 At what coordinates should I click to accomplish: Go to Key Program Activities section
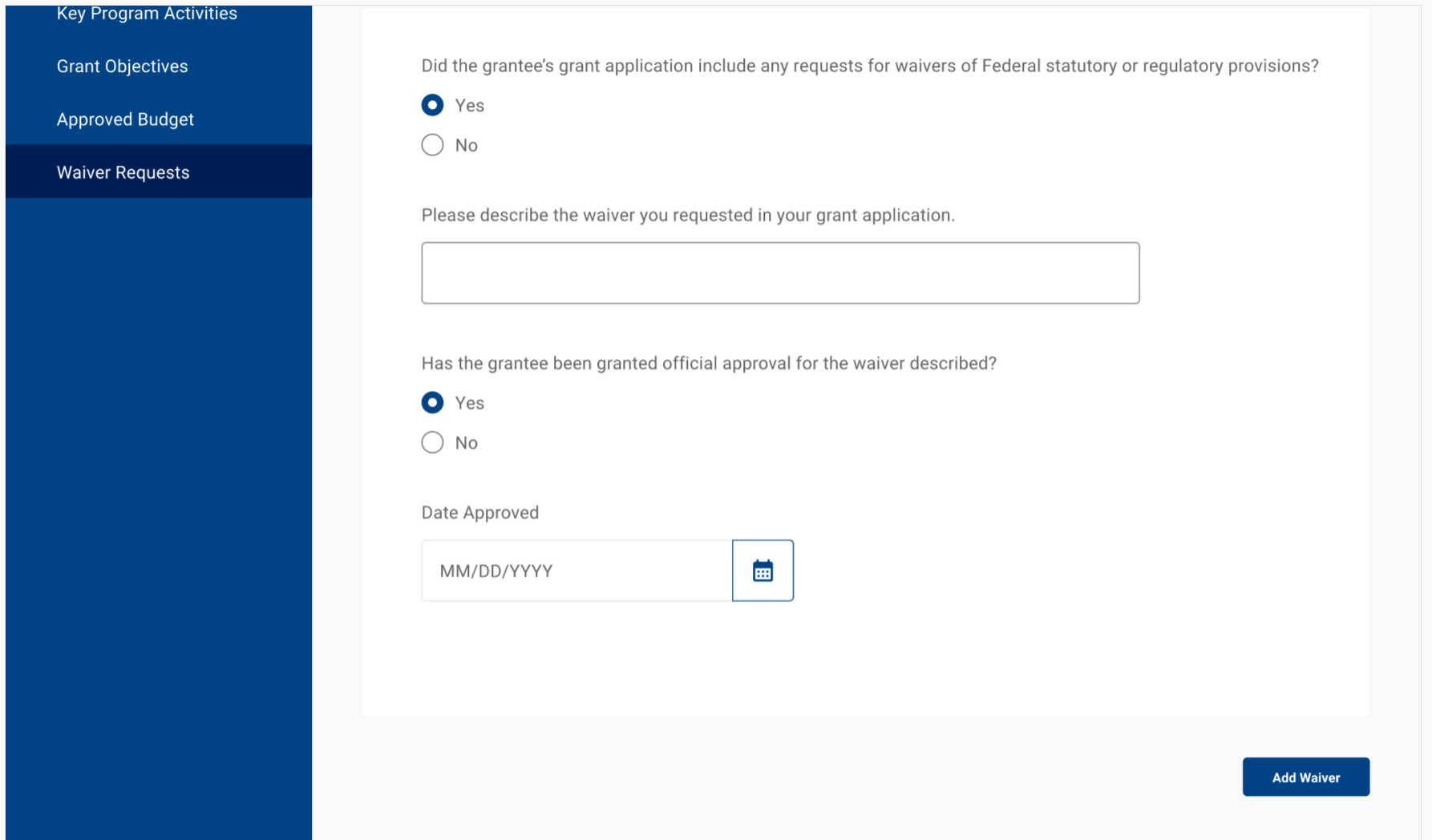147,14
